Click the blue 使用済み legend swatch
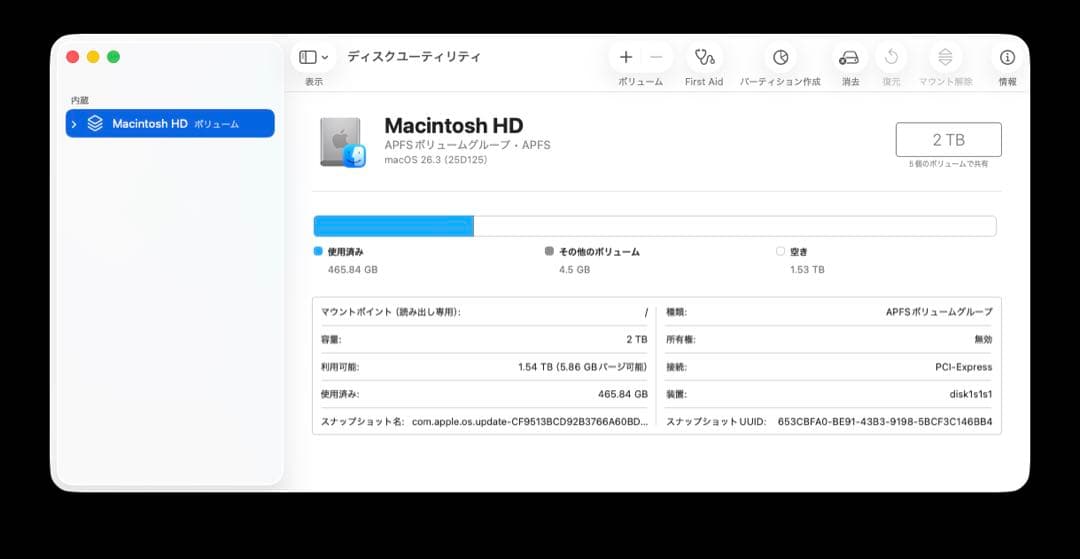The width and height of the screenshot is (1080, 559). (318, 251)
